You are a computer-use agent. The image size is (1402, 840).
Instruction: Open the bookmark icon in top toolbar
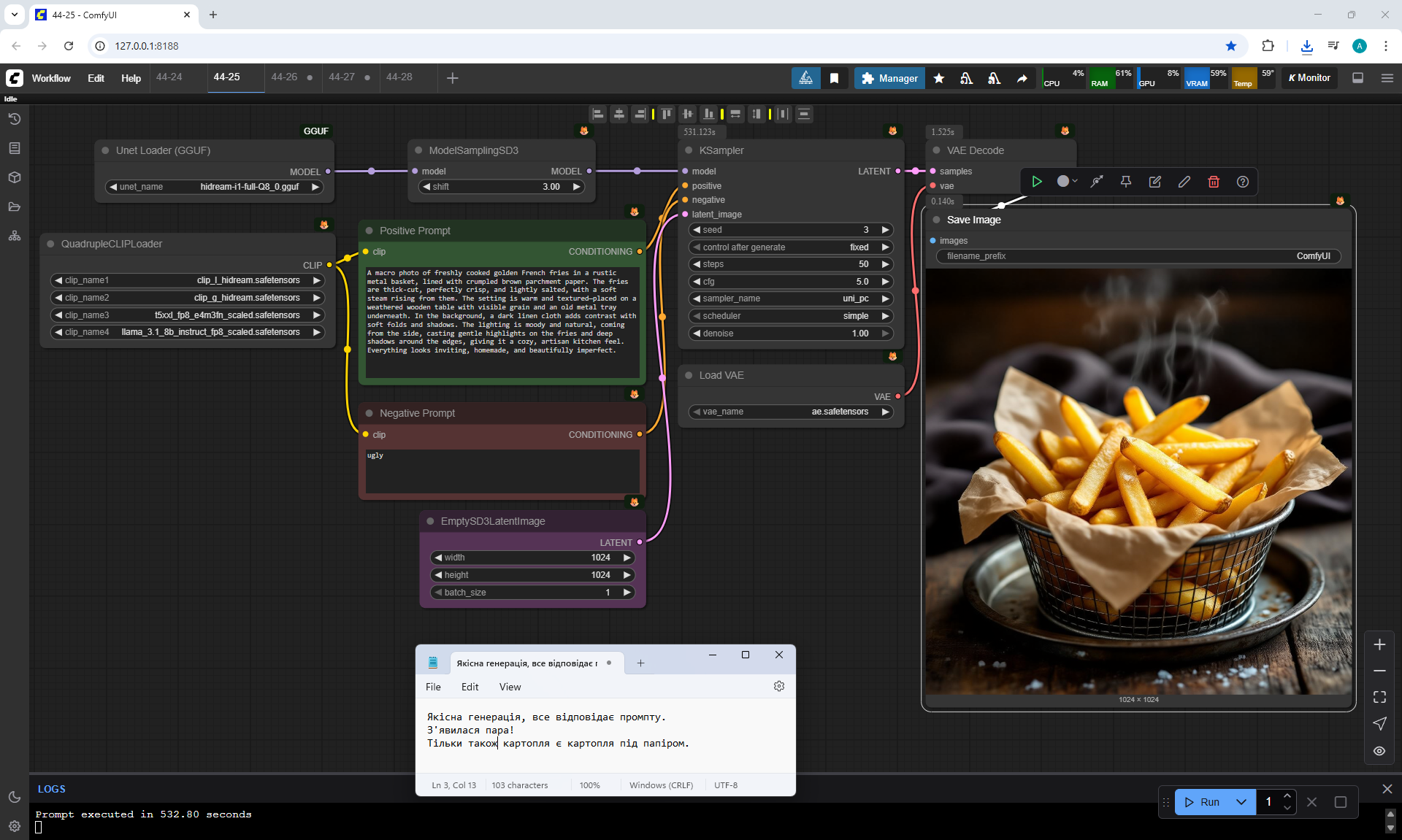(x=834, y=78)
